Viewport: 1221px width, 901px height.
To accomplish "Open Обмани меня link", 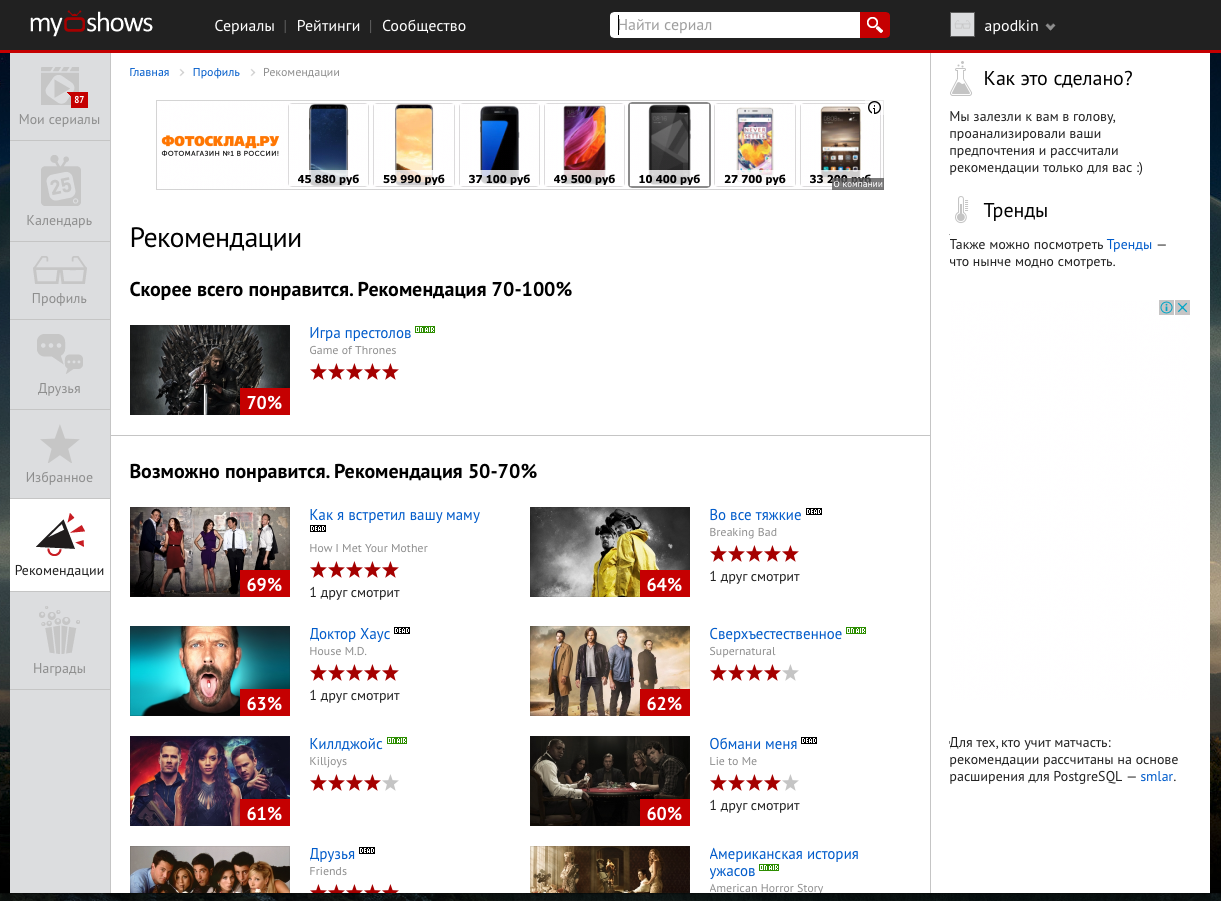I will (754, 744).
